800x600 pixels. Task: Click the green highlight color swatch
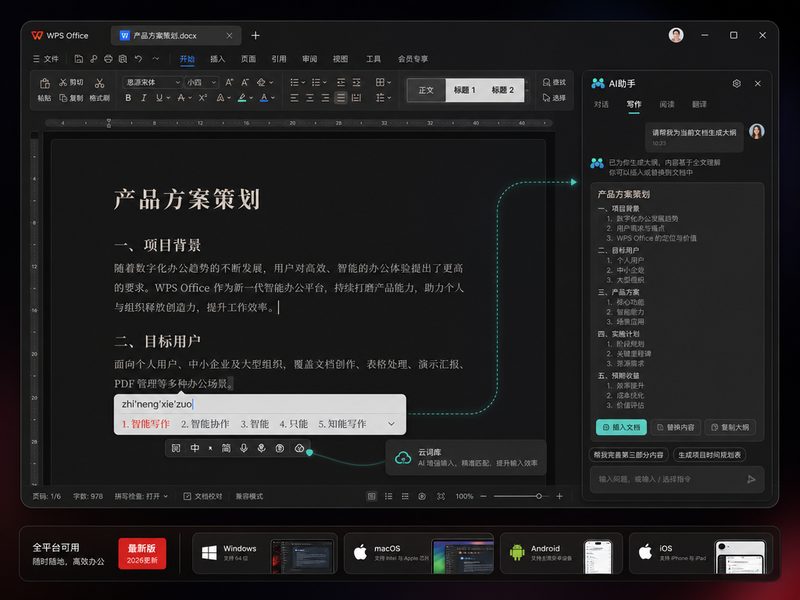click(x=242, y=97)
